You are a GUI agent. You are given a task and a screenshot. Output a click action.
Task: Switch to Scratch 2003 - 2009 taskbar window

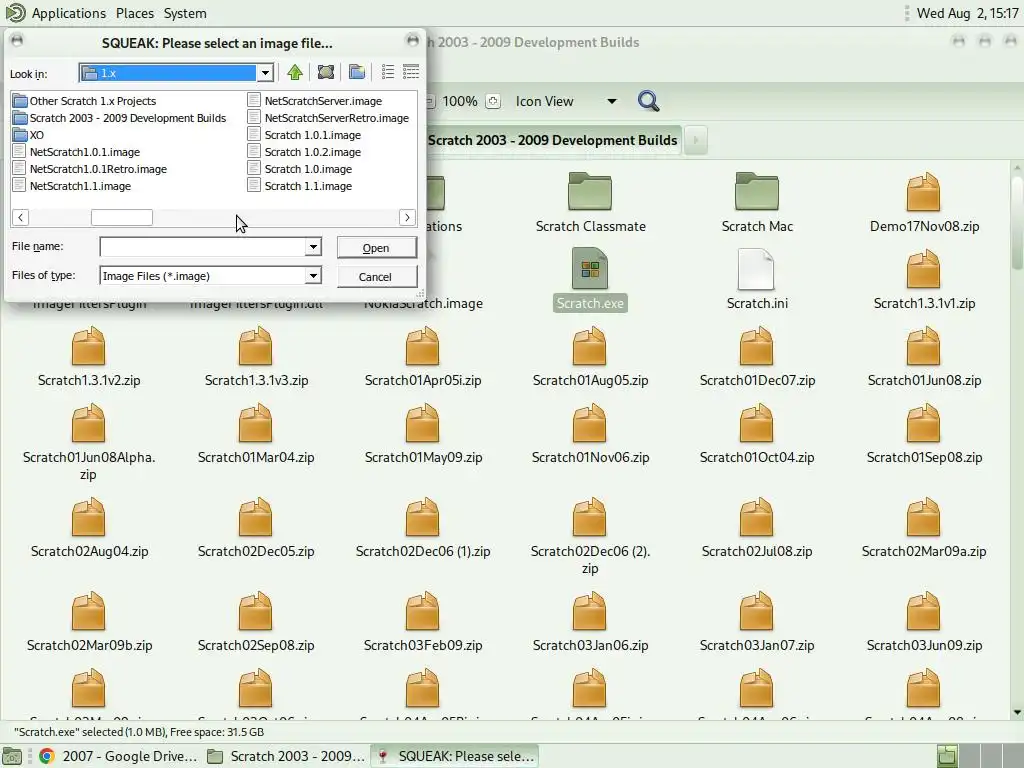click(x=287, y=756)
